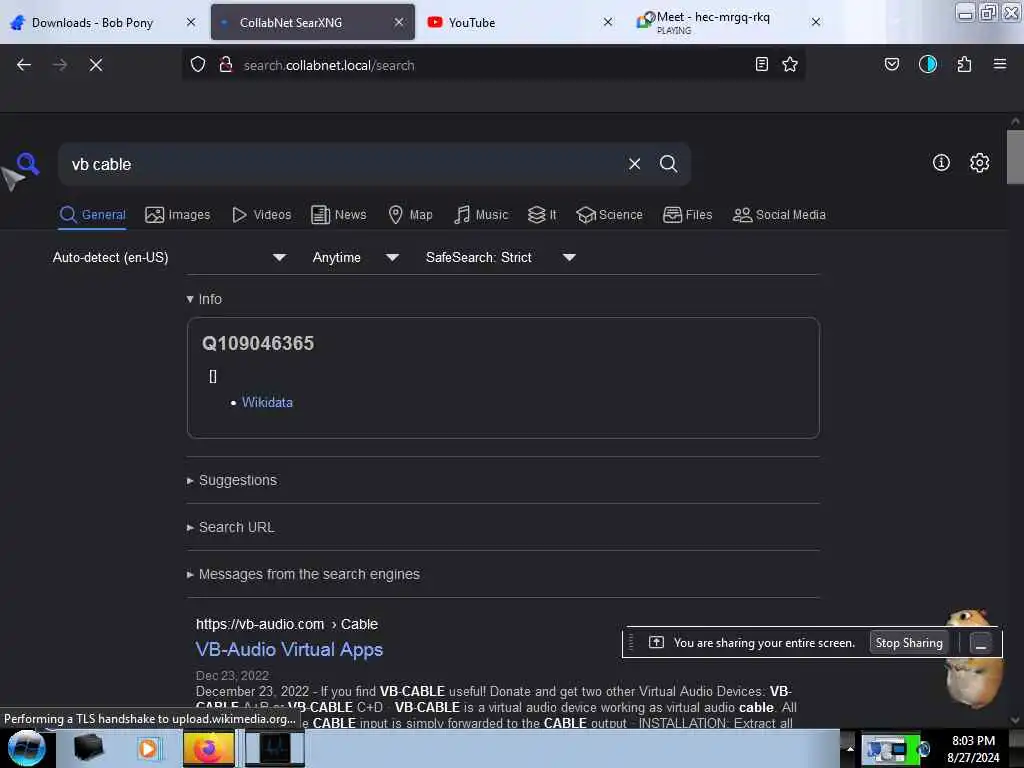Open the Anytime time range dropdown
1024x768 pixels.
pos(355,257)
